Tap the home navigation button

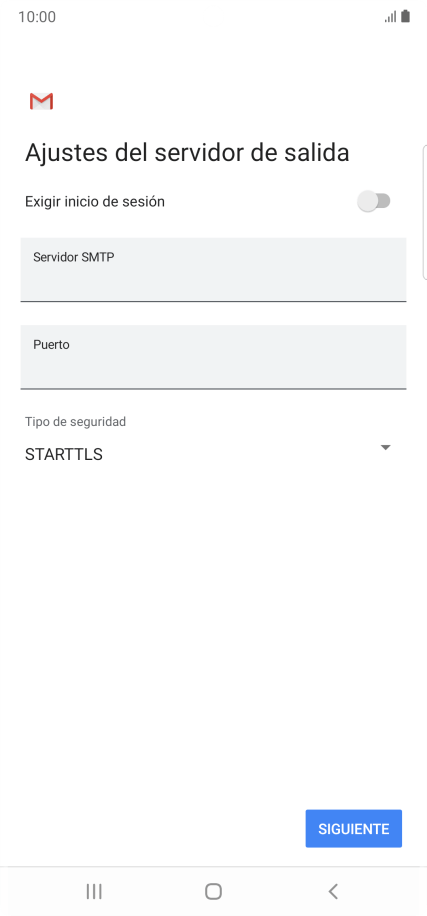pos(213,891)
